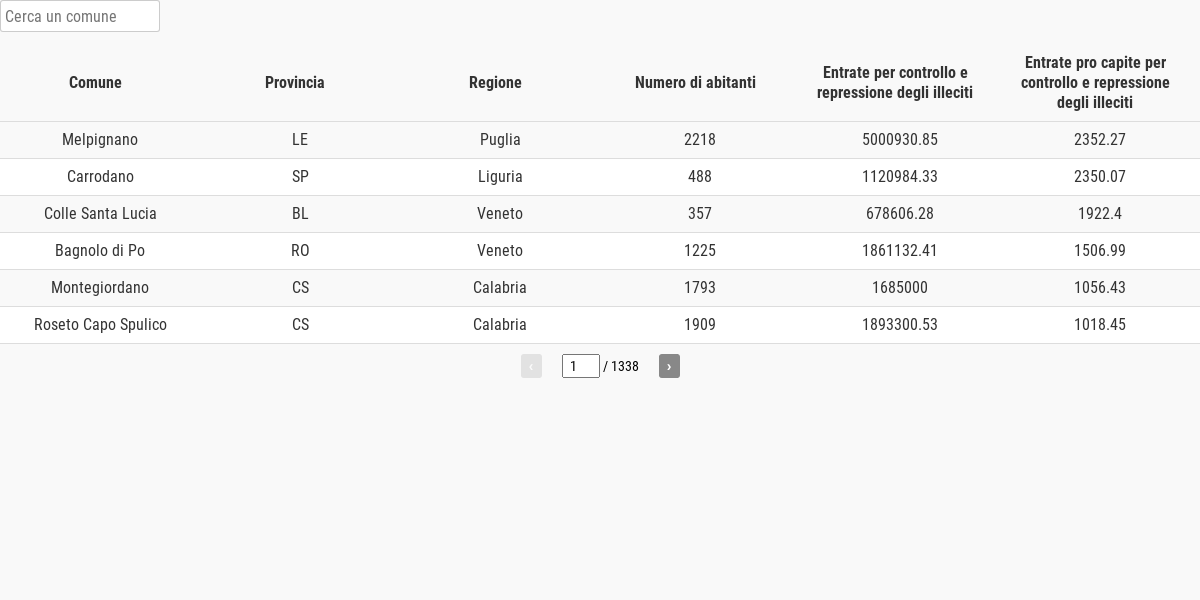Select Roseto Capo Spulico row

600,325
